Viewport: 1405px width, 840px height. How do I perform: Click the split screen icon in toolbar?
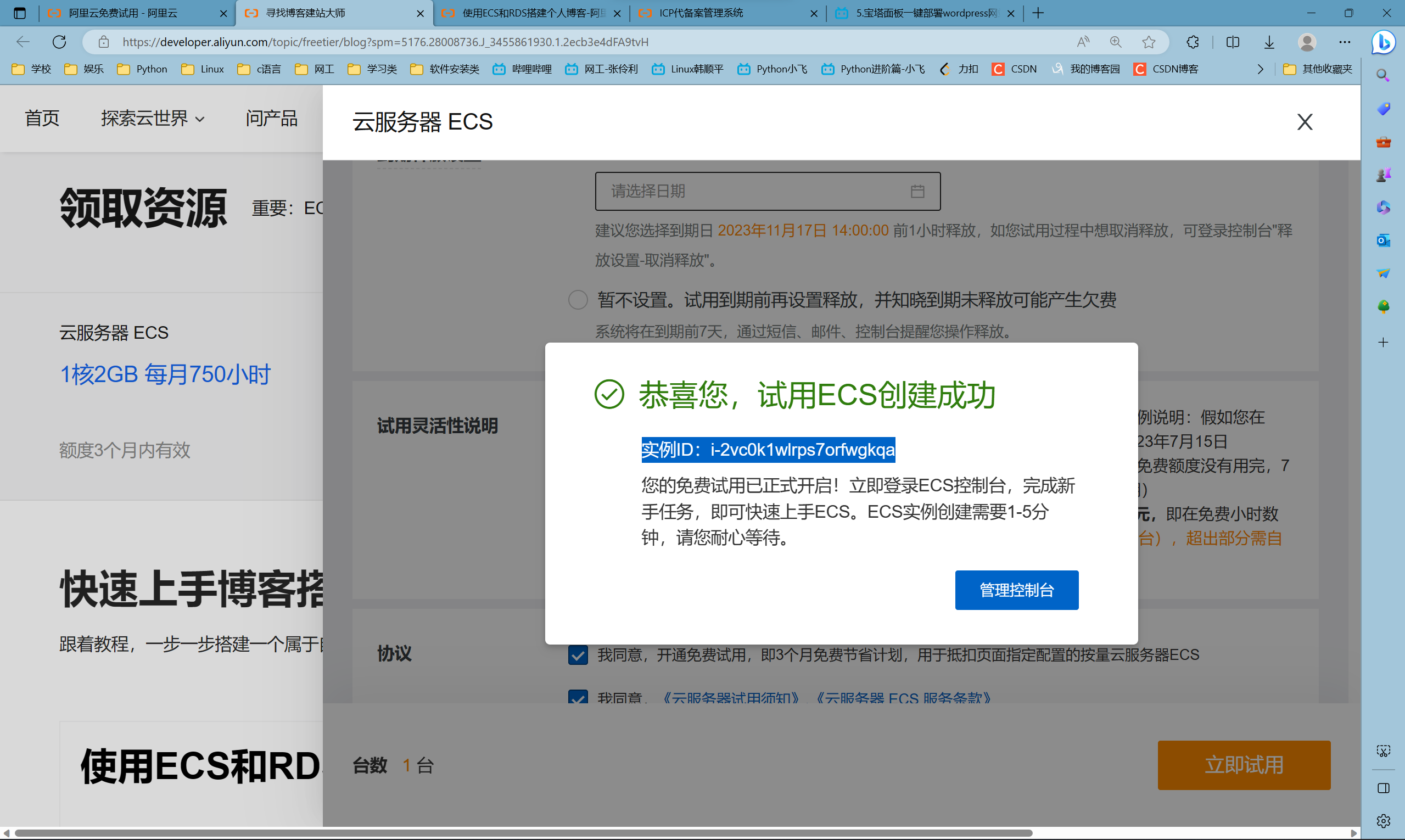click(1233, 42)
